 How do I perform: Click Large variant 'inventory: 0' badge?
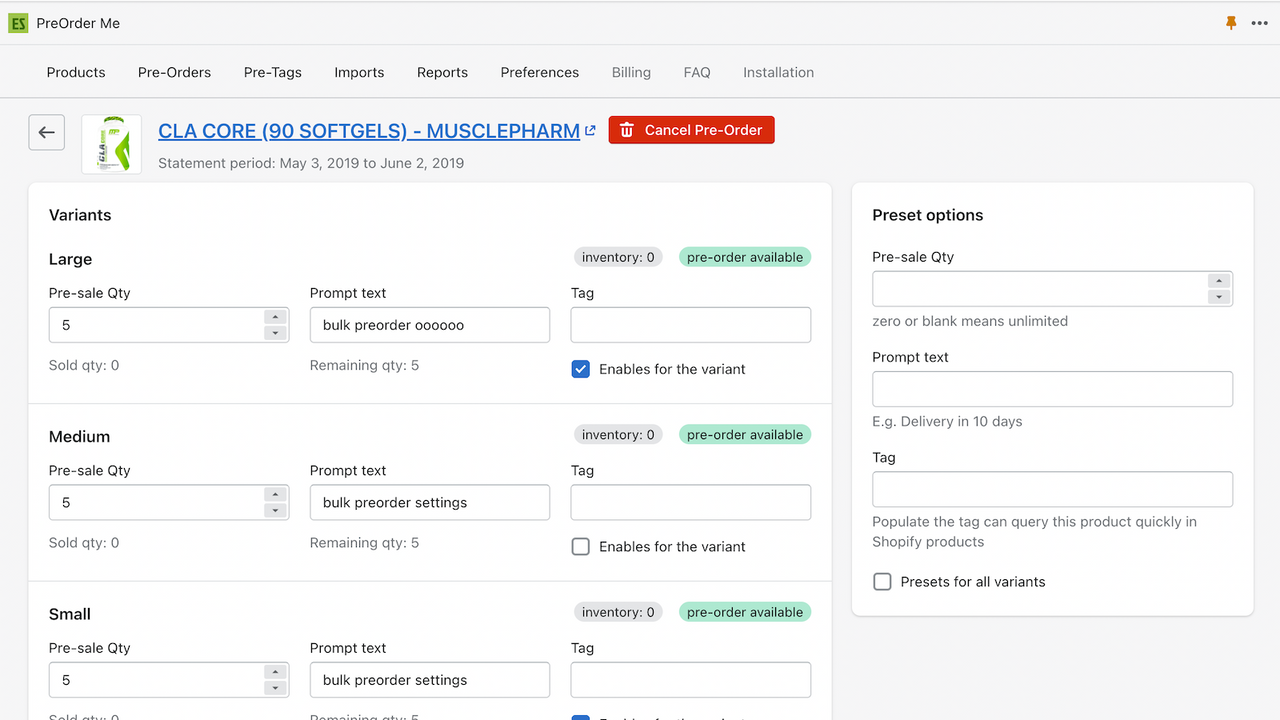(x=618, y=257)
